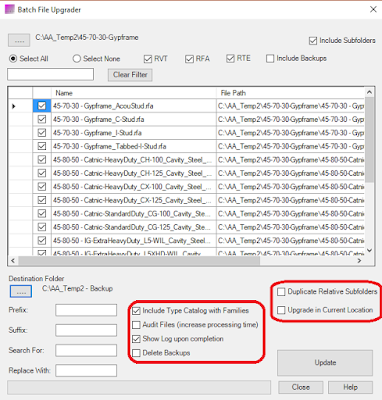Viewport: 382px width, 400px height.
Task: Click the vertical scrollbar thumb
Action: (369, 140)
